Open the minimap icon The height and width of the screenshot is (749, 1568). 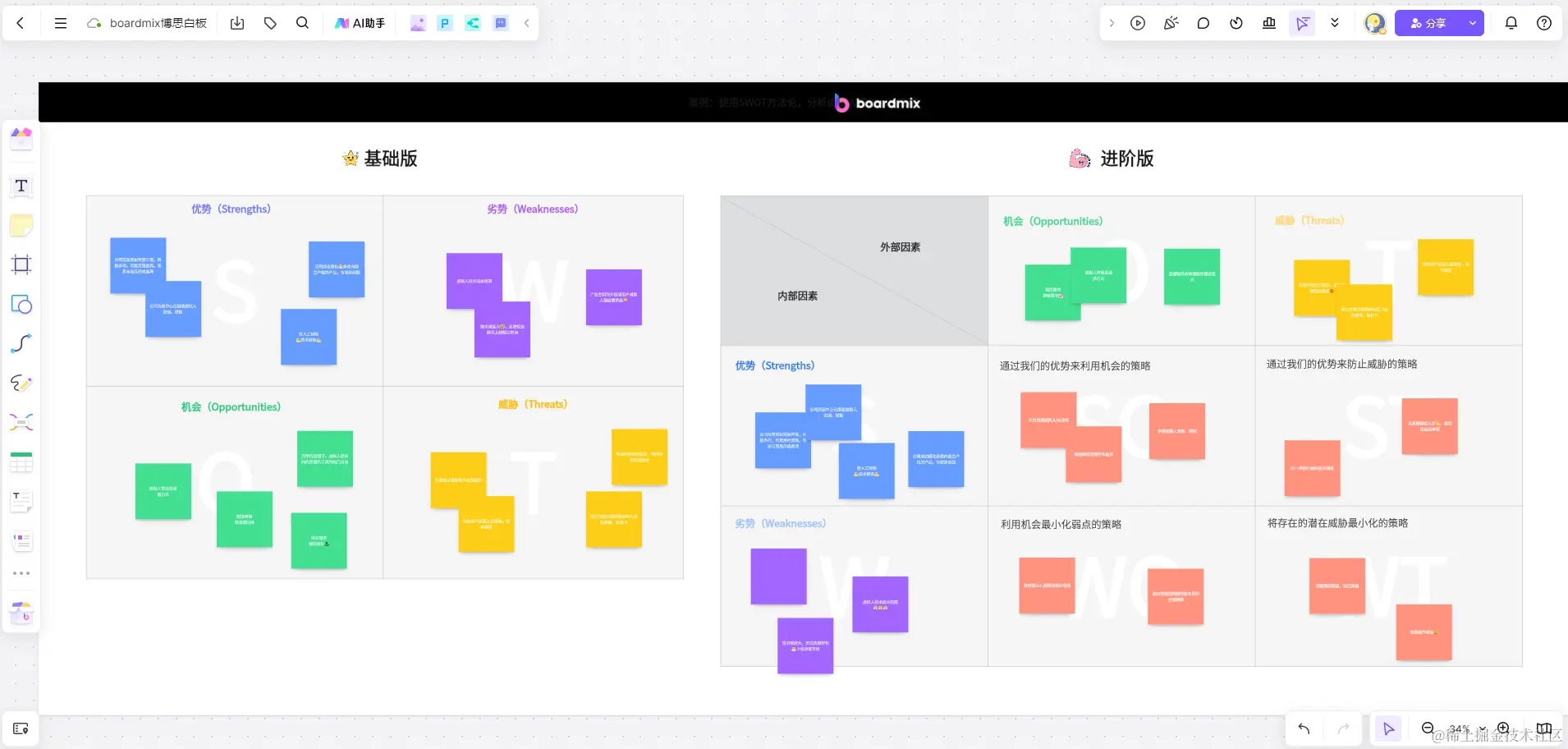click(x=1544, y=728)
